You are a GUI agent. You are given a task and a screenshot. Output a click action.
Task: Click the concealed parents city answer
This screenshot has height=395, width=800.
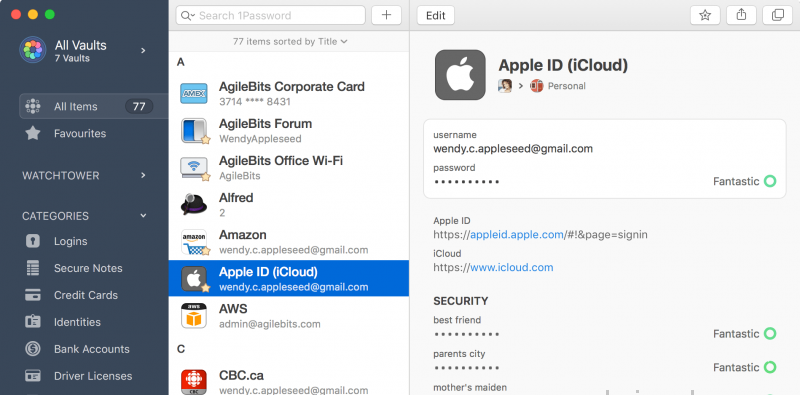point(466,368)
